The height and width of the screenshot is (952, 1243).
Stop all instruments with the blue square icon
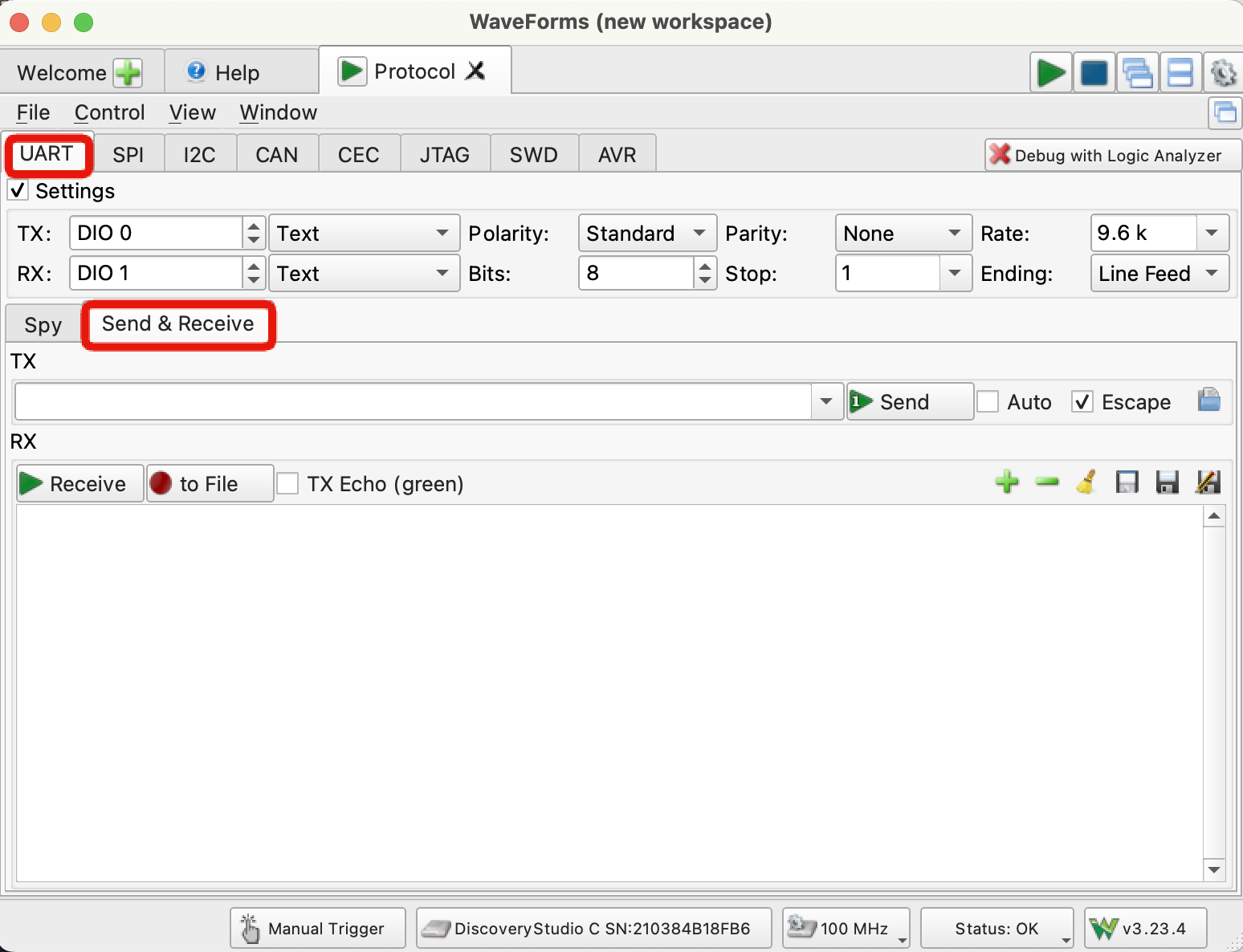1094,73
